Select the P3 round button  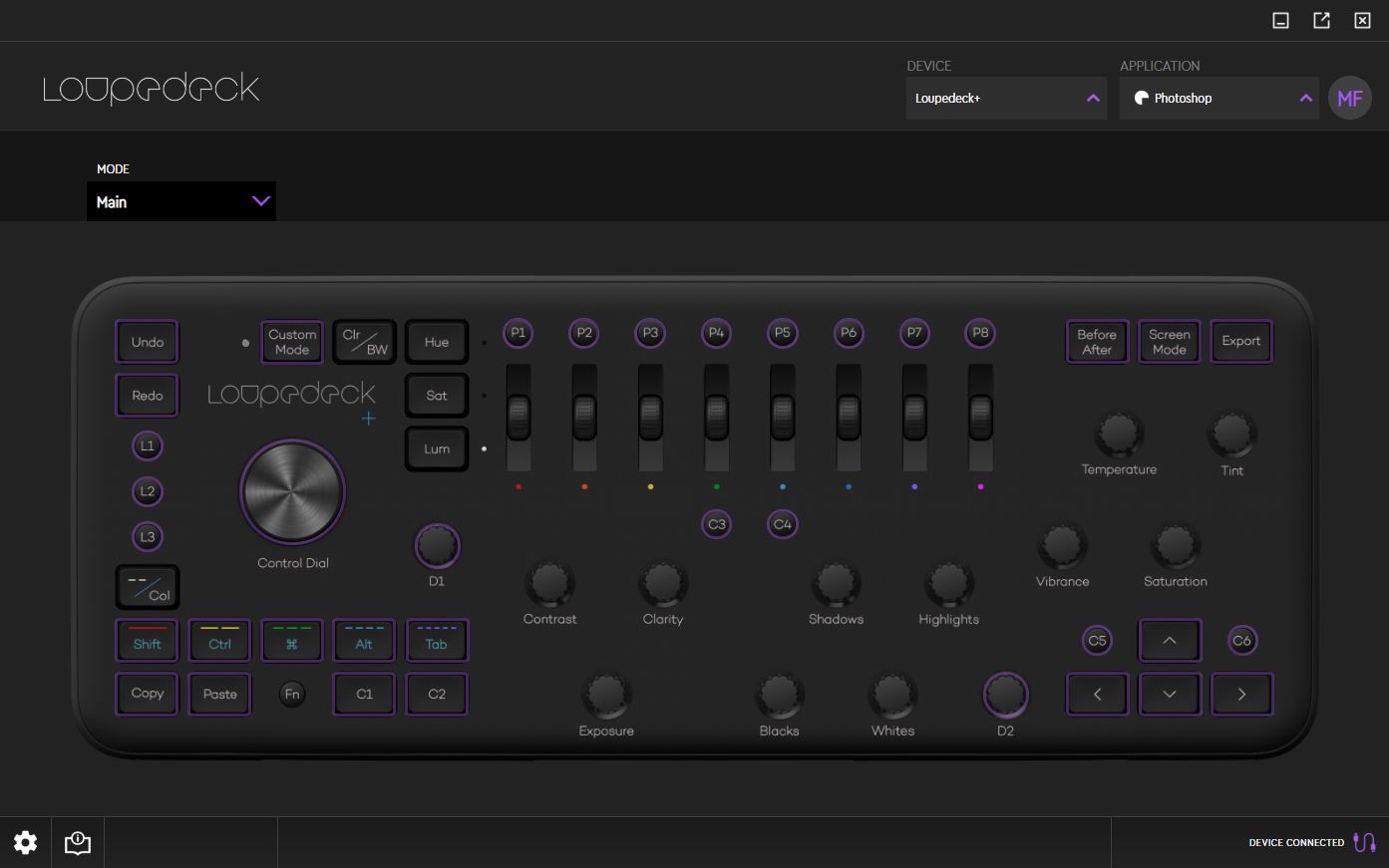tap(650, 333)
